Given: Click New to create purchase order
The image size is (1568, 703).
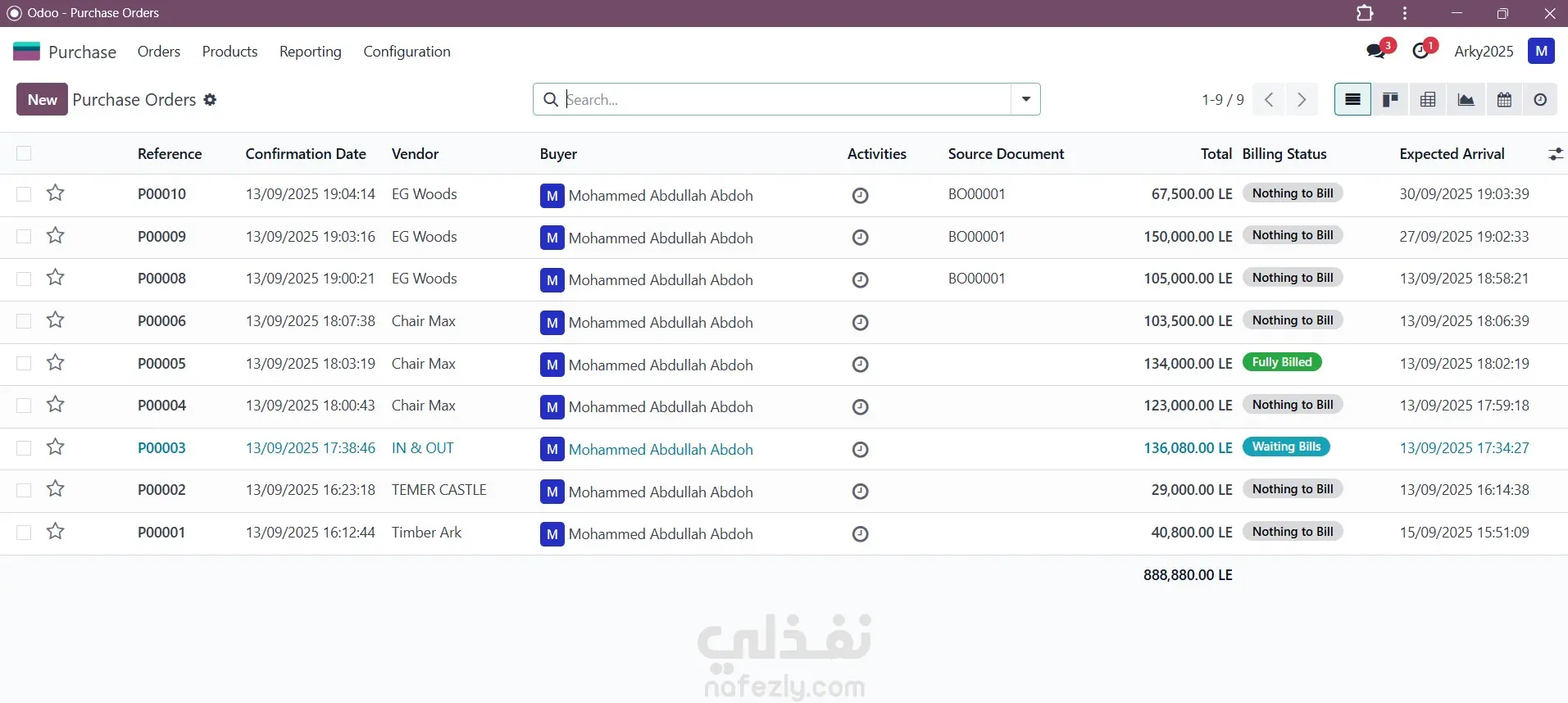Looking at the screenshot, I should (42, 100).
